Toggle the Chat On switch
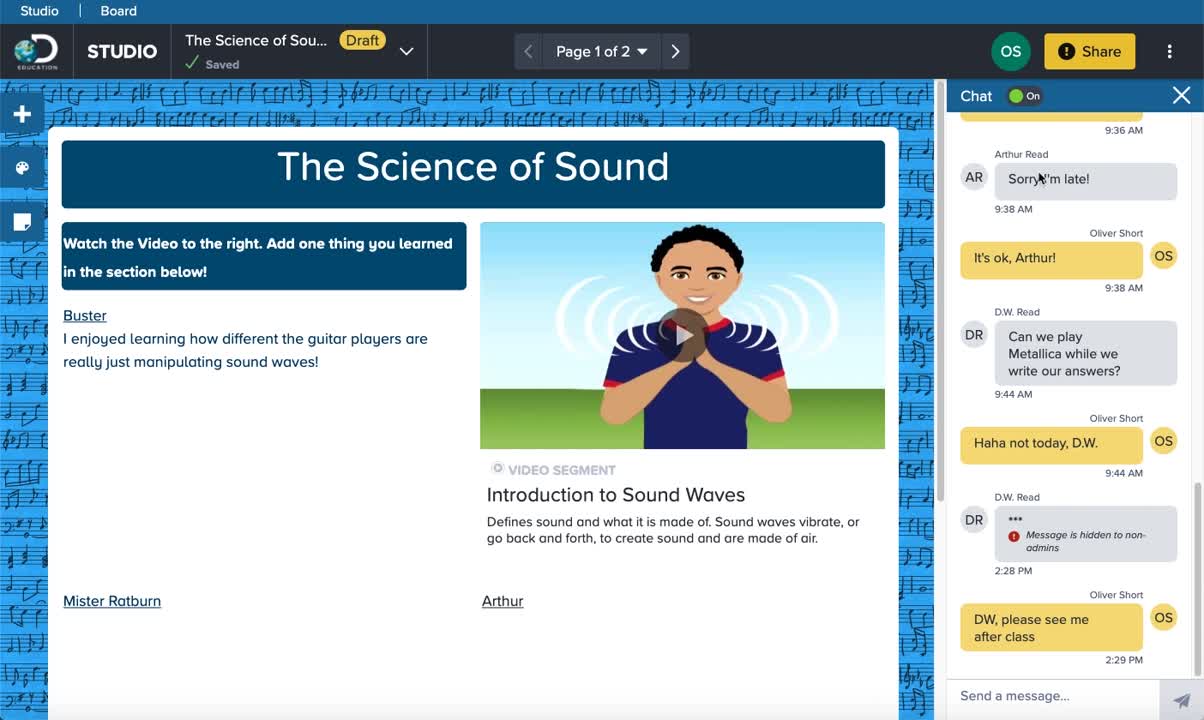Viewport: 1204px width, 720px height. 1025,96
